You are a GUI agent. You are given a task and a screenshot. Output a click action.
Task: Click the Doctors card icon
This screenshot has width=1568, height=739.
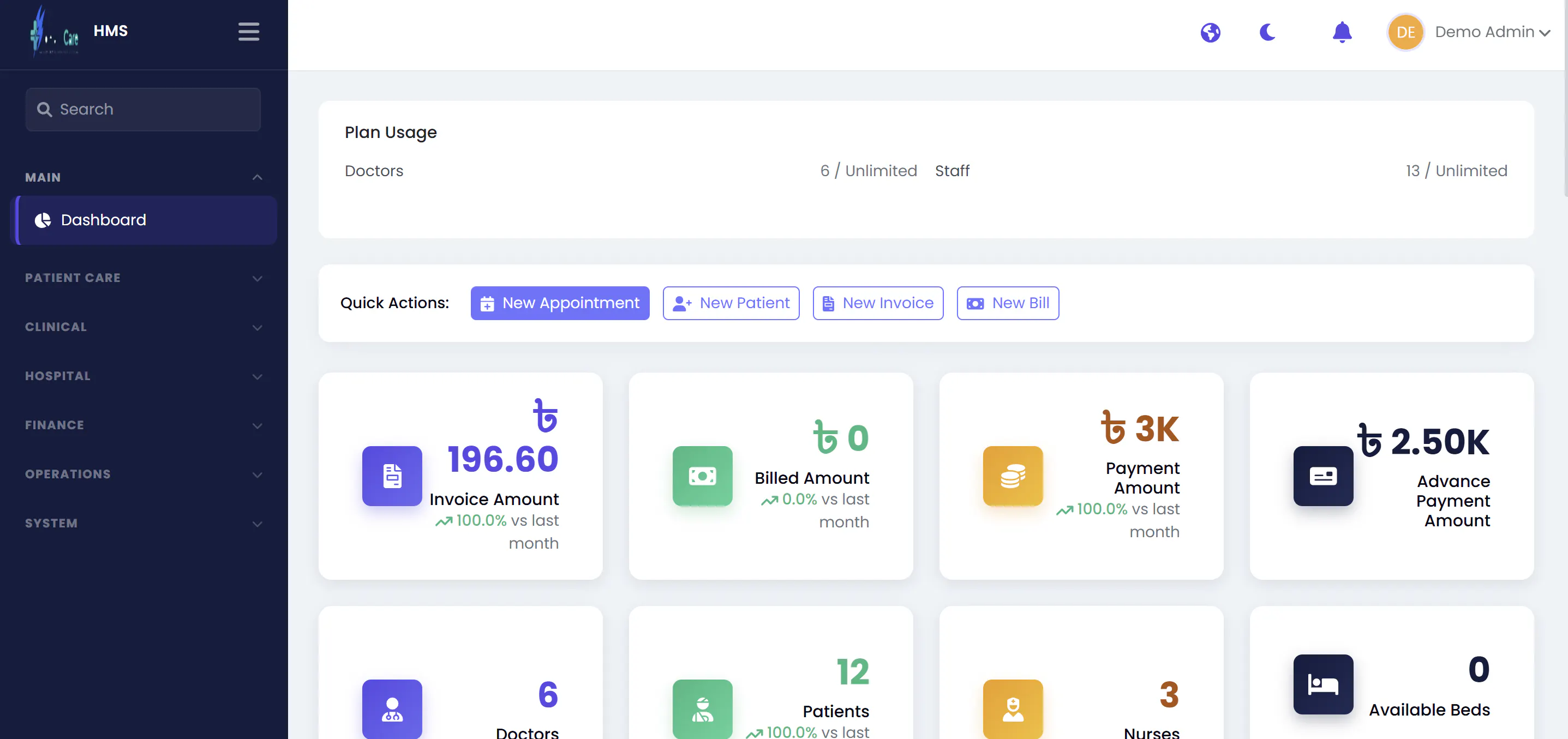[392, 709]
